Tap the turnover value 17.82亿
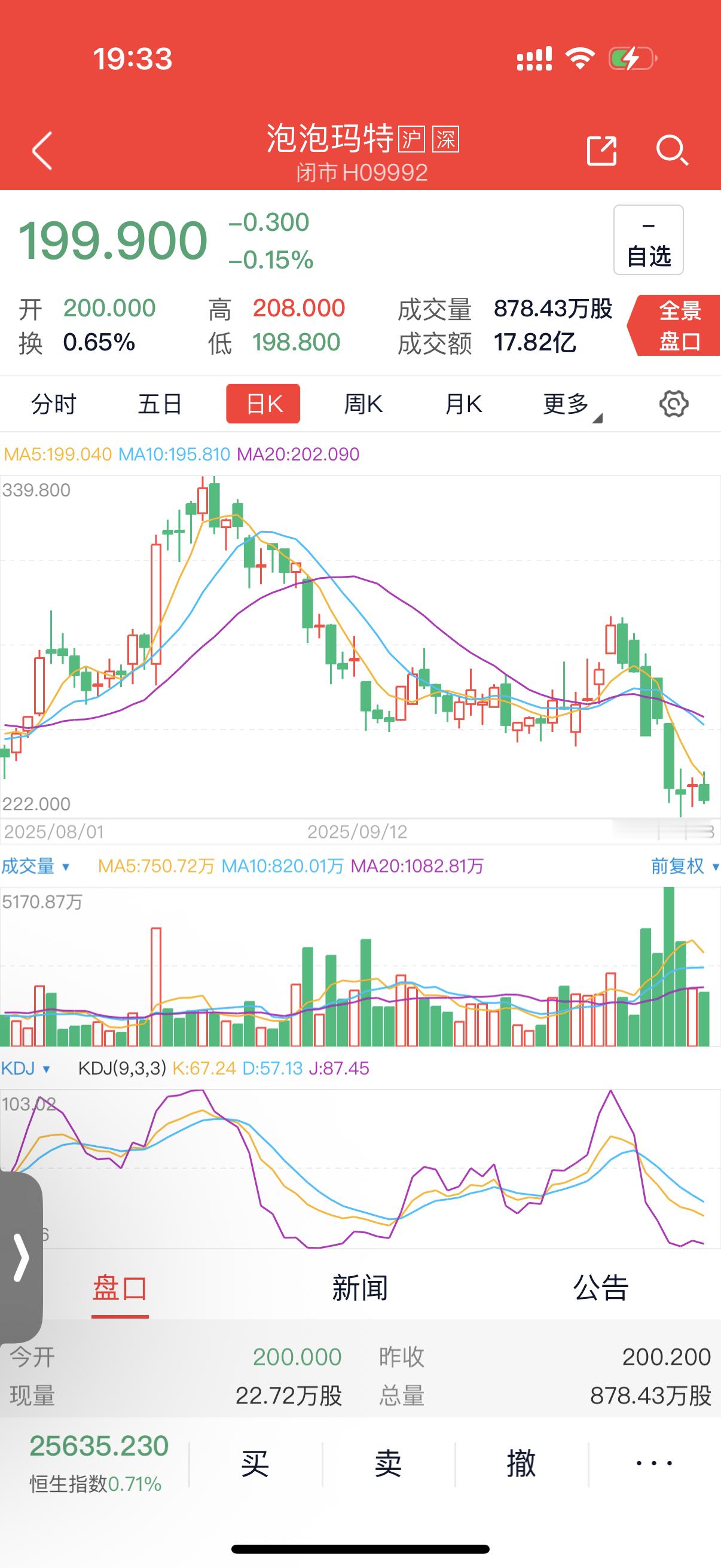The height and width of the screenshot is (1568, 721). 535,343
